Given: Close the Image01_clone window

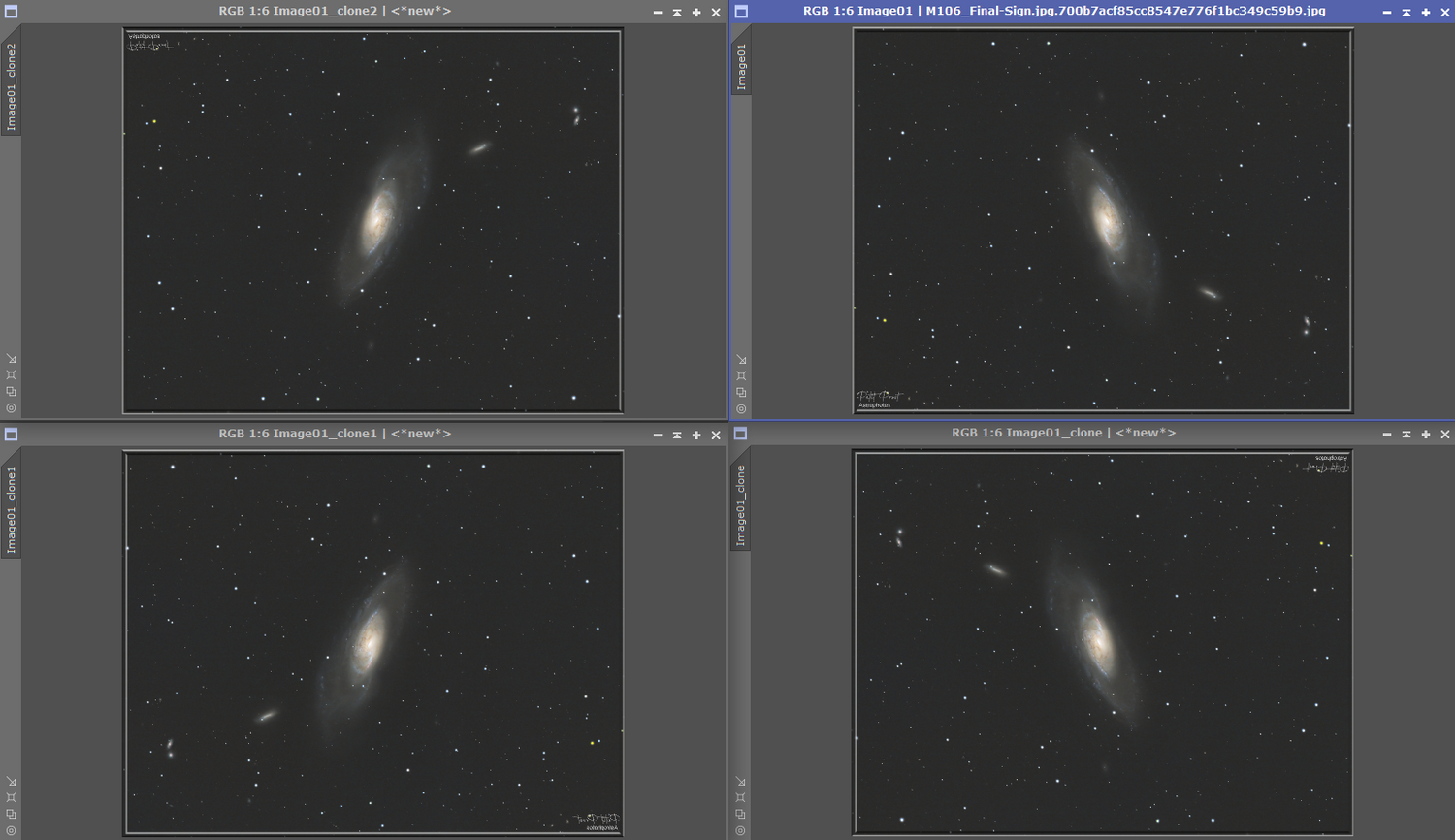Looking at the screenshot, I should point(1445,435).
